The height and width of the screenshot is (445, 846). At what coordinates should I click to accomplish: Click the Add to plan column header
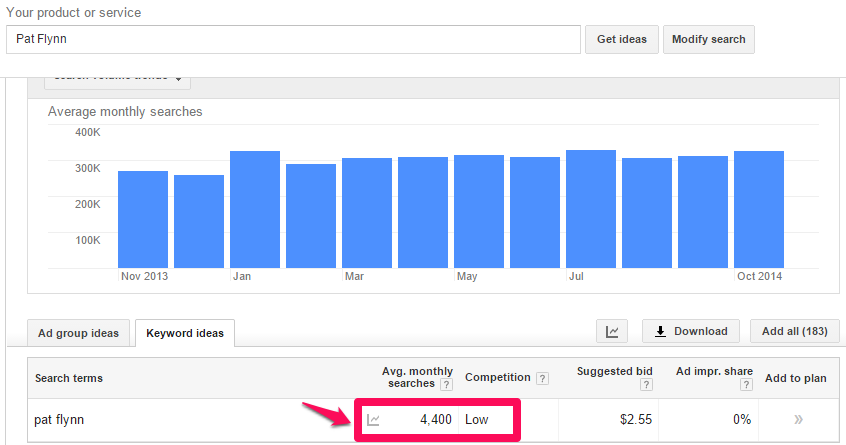point(795,378)
